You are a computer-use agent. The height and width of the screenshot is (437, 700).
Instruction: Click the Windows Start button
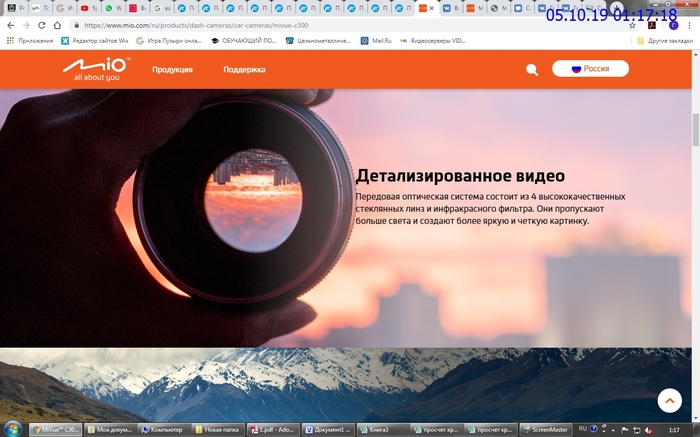[x=12, y=429]
